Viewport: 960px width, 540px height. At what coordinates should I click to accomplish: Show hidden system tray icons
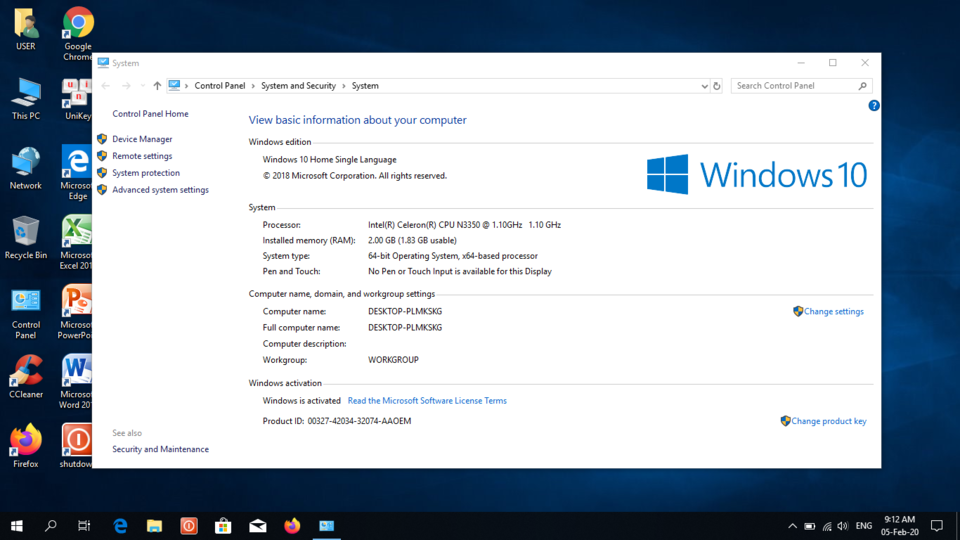[792, 526]
